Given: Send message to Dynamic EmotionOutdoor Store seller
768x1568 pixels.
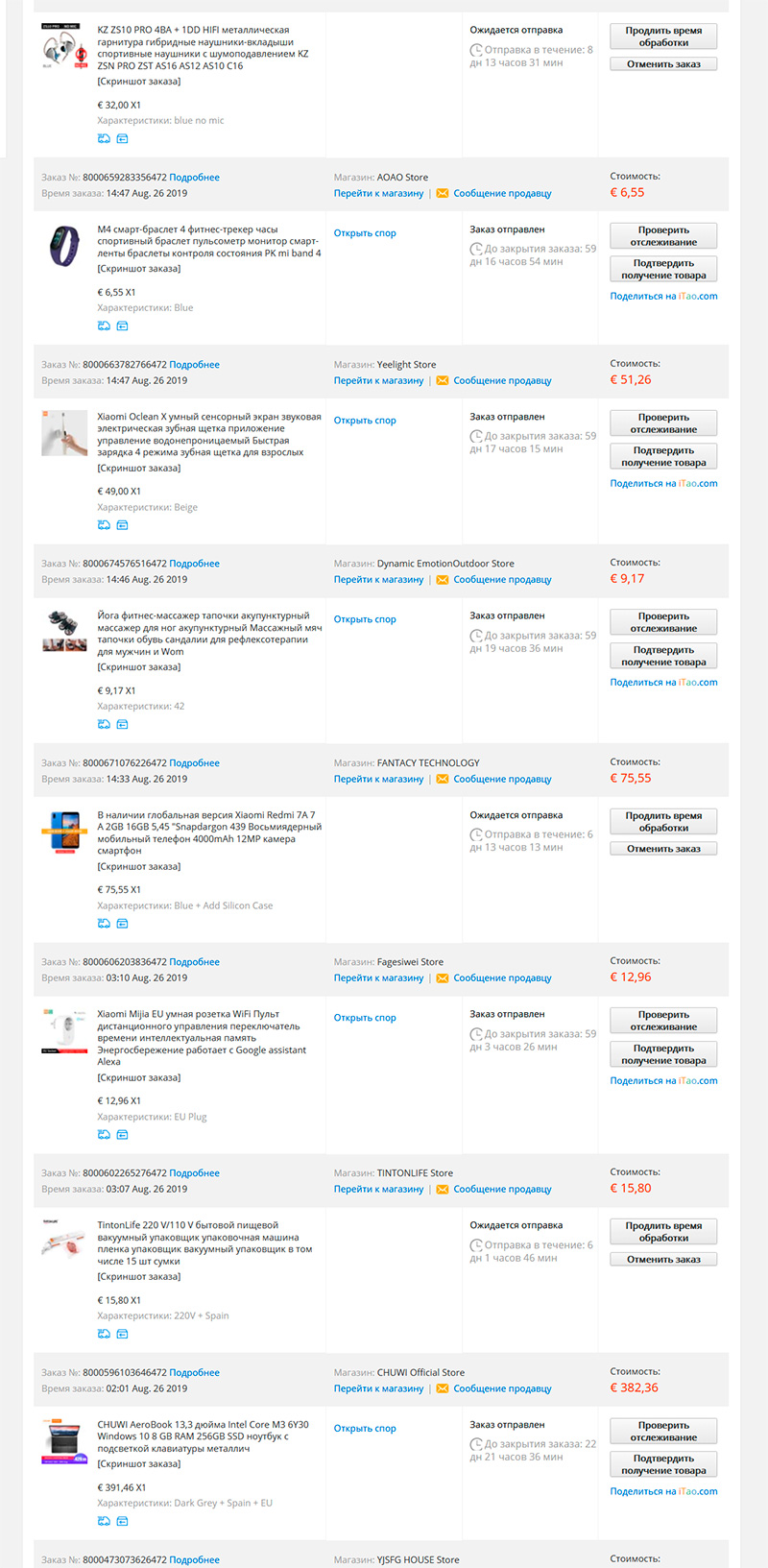Looking at the screenshot, I should tap(502, 580).
